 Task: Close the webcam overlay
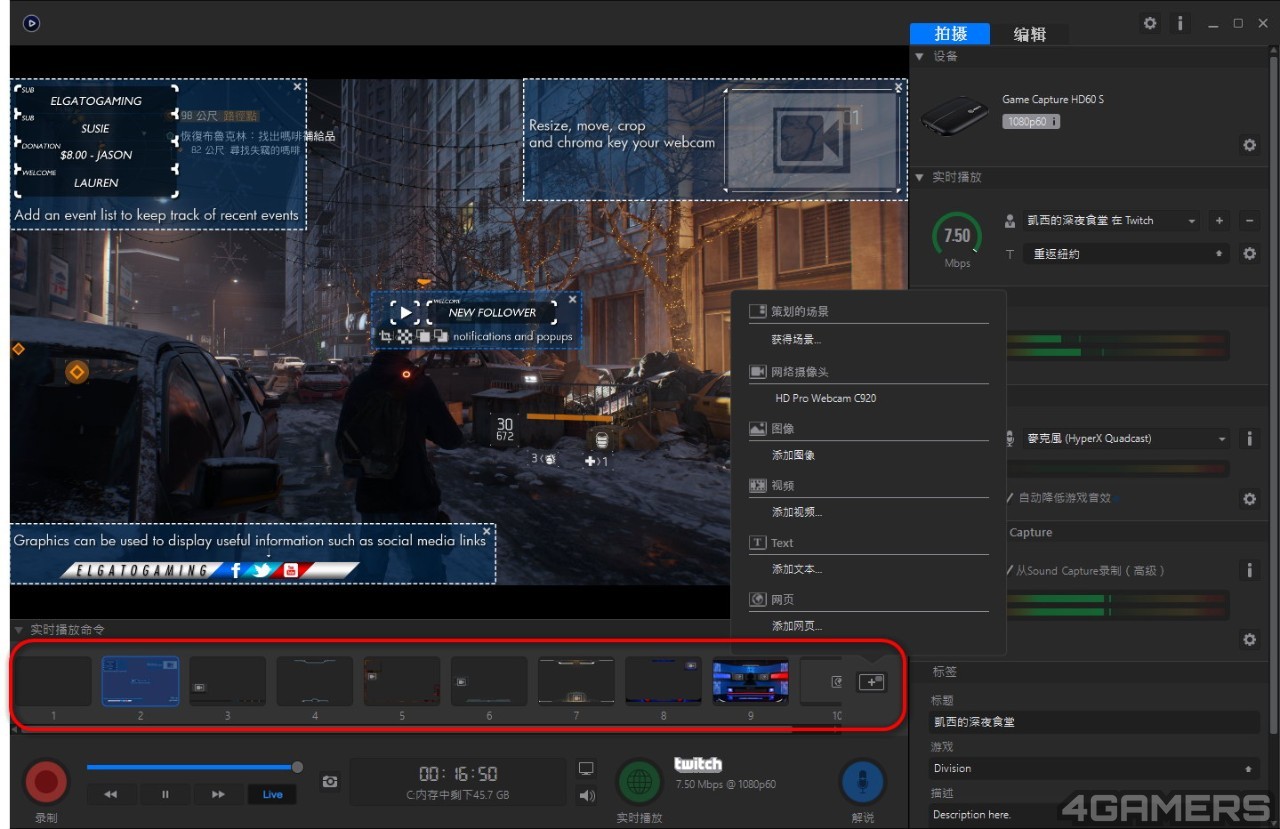pyautogui.click(x=897, y=87)
